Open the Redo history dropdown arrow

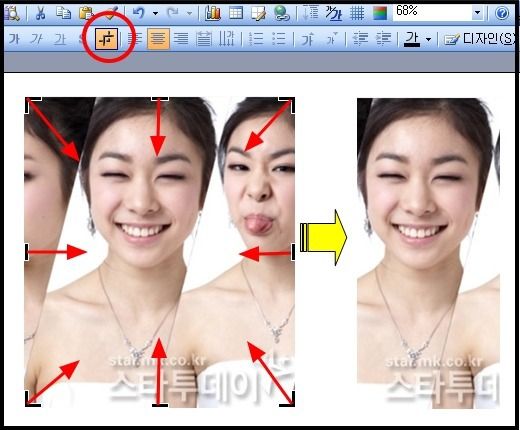(189, 13)
